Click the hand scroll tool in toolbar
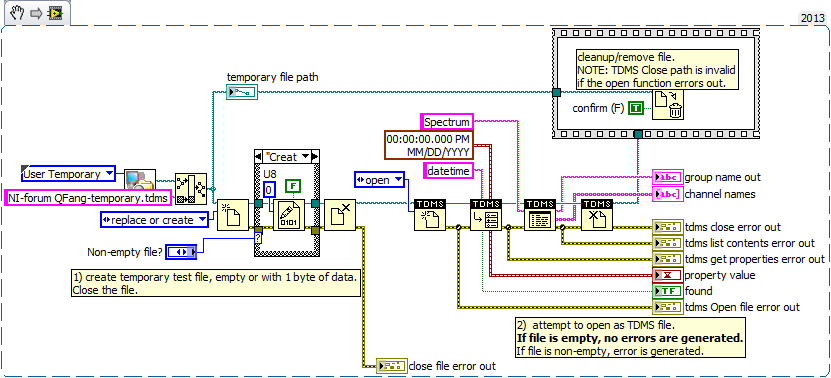 (16, 13)
